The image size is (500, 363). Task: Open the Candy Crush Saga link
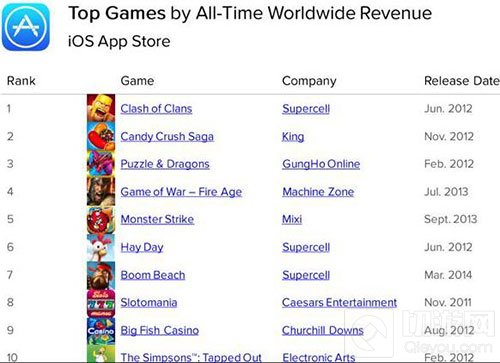(167, 137)
